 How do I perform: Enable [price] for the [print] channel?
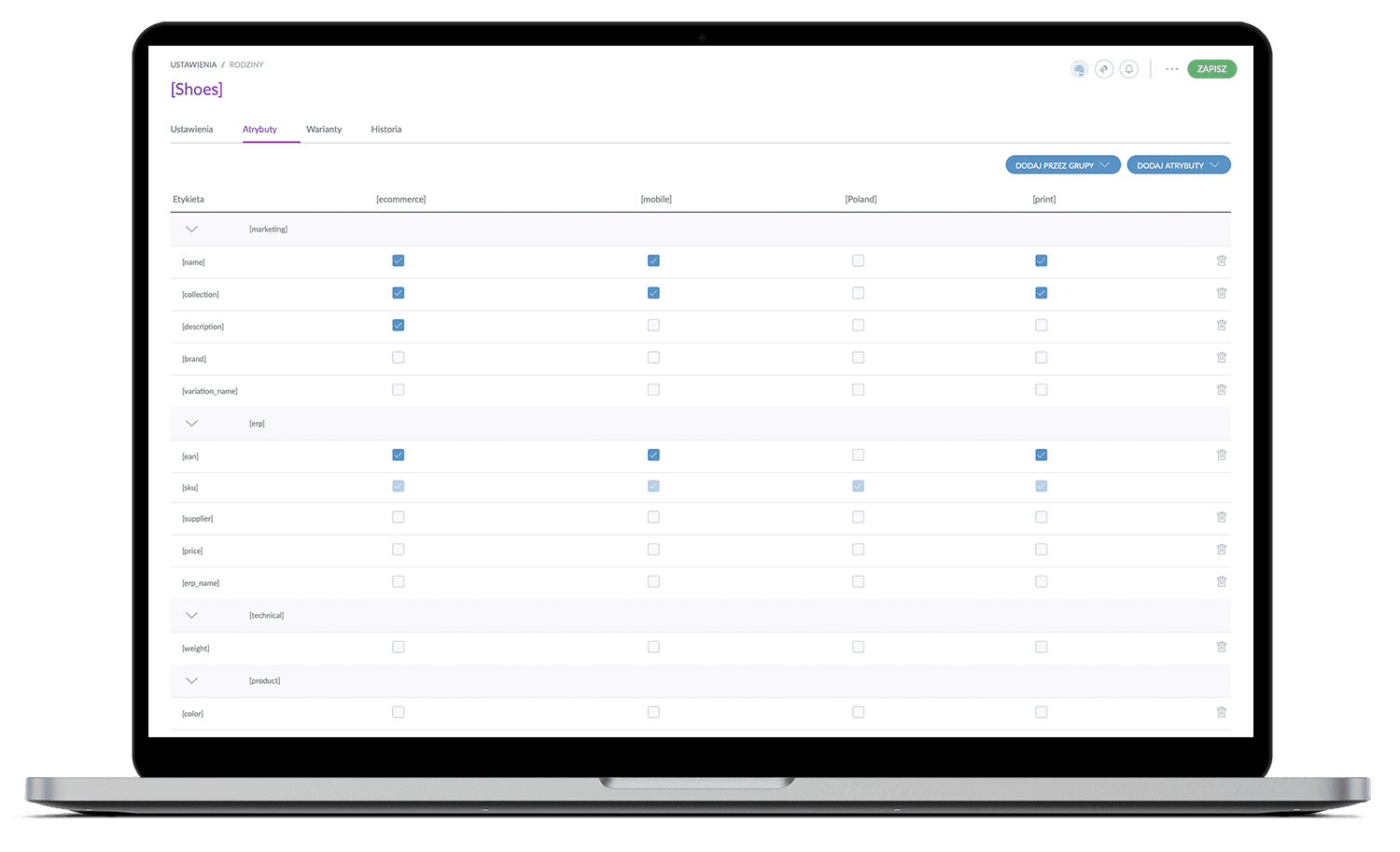1041,550
